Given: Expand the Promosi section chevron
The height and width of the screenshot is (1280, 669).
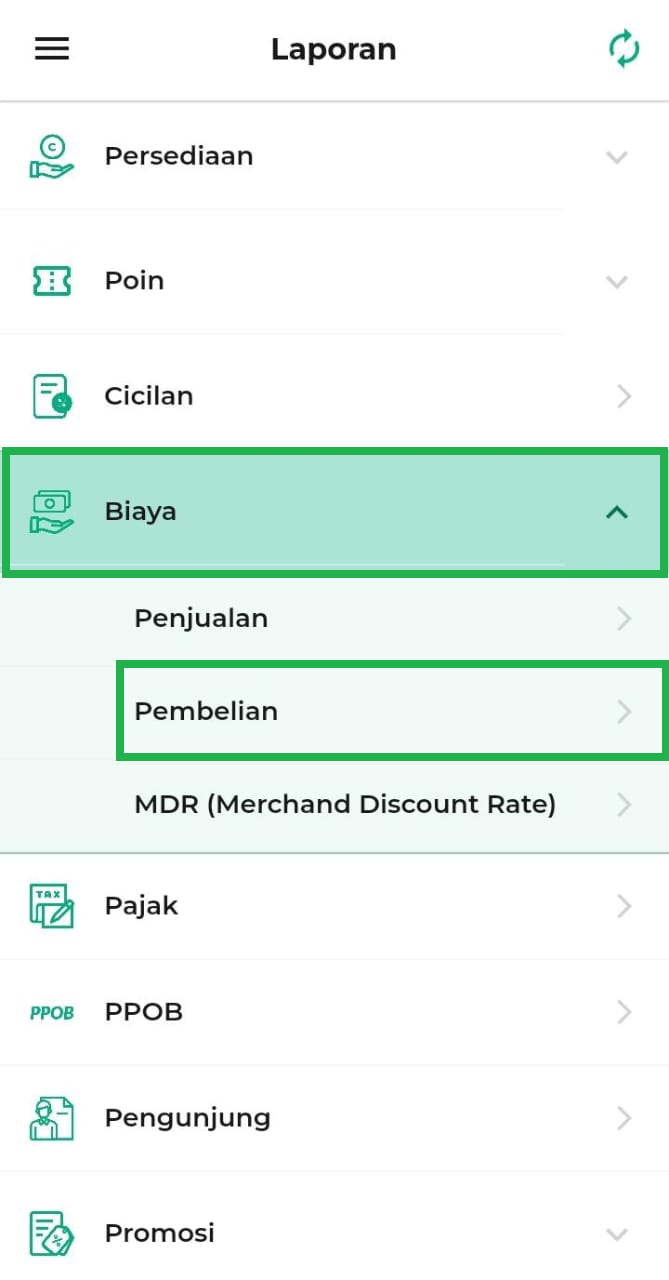Looking at the screenshot, I should (x=617, y=1234).
